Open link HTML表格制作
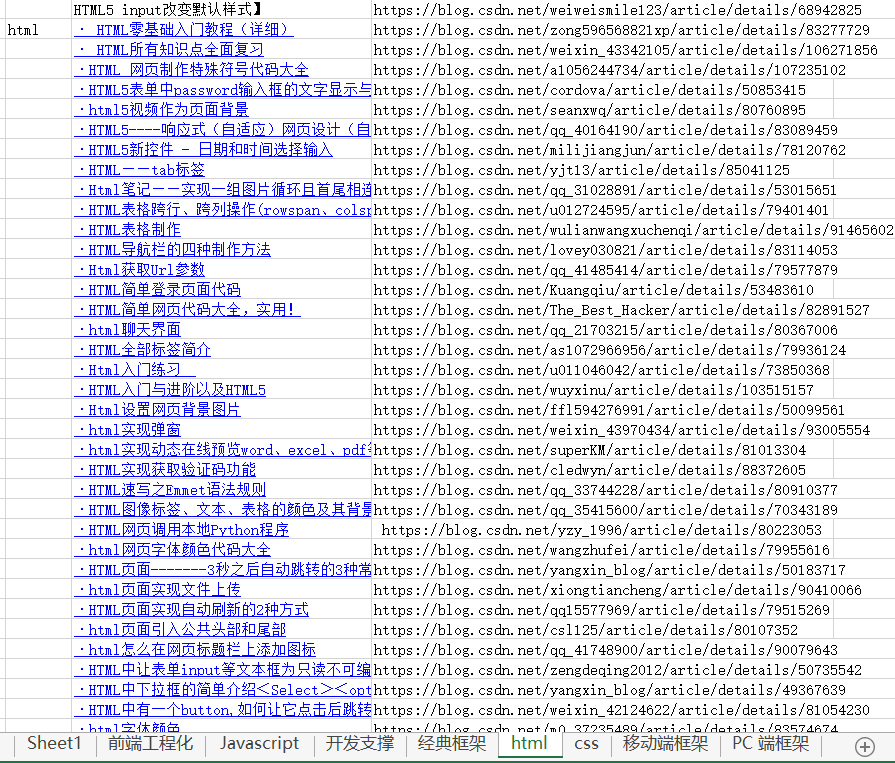This screenshot has width=895, height=763. (127, 229)
